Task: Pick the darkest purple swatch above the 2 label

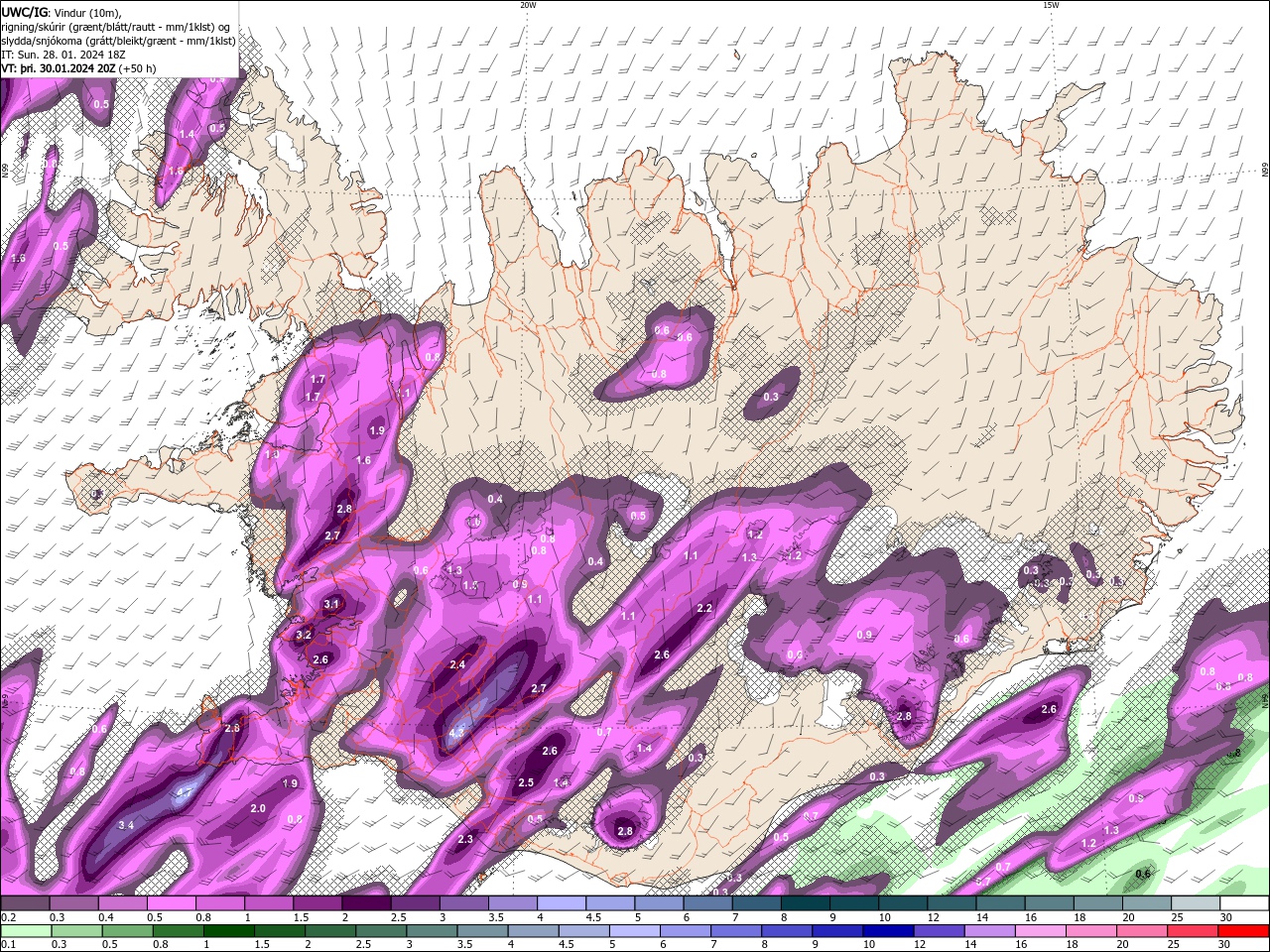Action: point(365,903)
